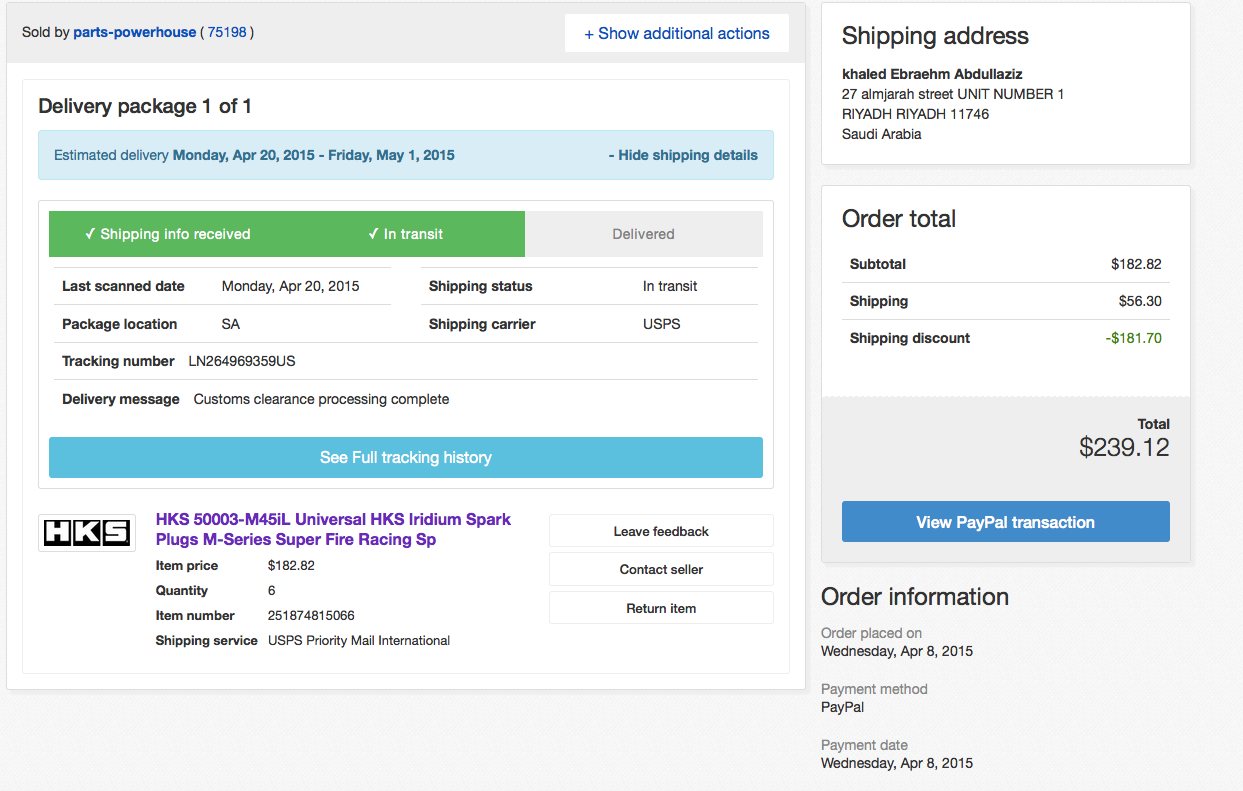Click the $239.12 order total amount

(x=1124, y=447)
